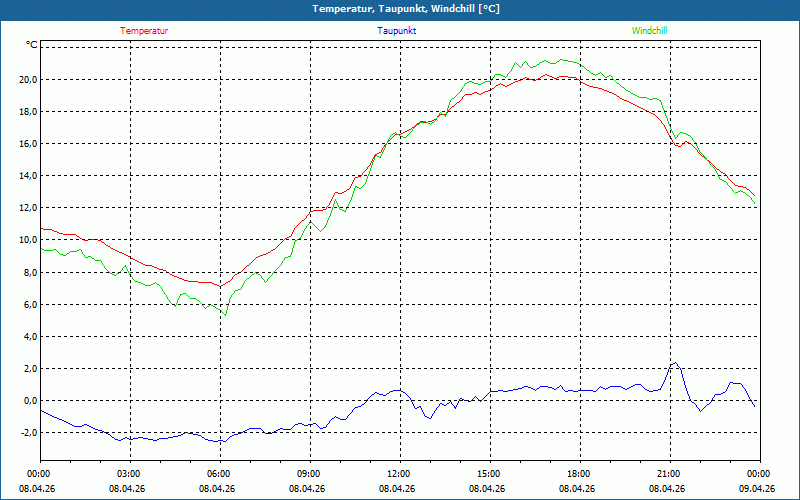This screenshot has width=800, height=500.
Task: Click the 10,0 y-axis value
Action: [28, 240]
